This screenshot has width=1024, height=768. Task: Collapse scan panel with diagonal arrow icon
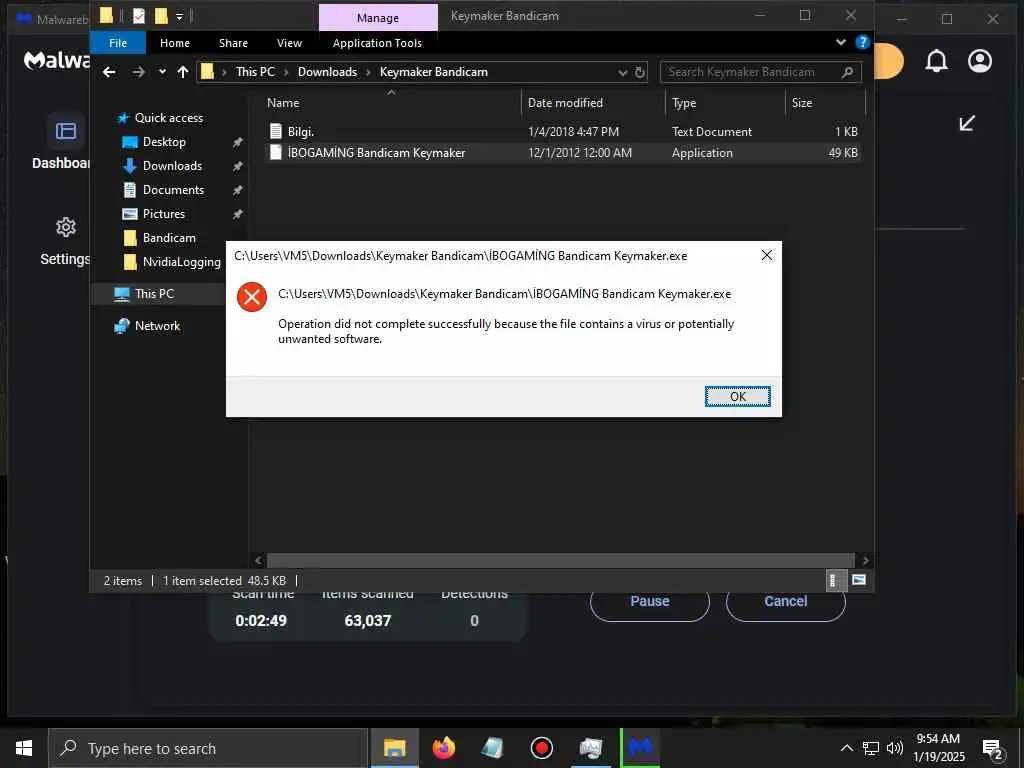(x=967, y=123)
